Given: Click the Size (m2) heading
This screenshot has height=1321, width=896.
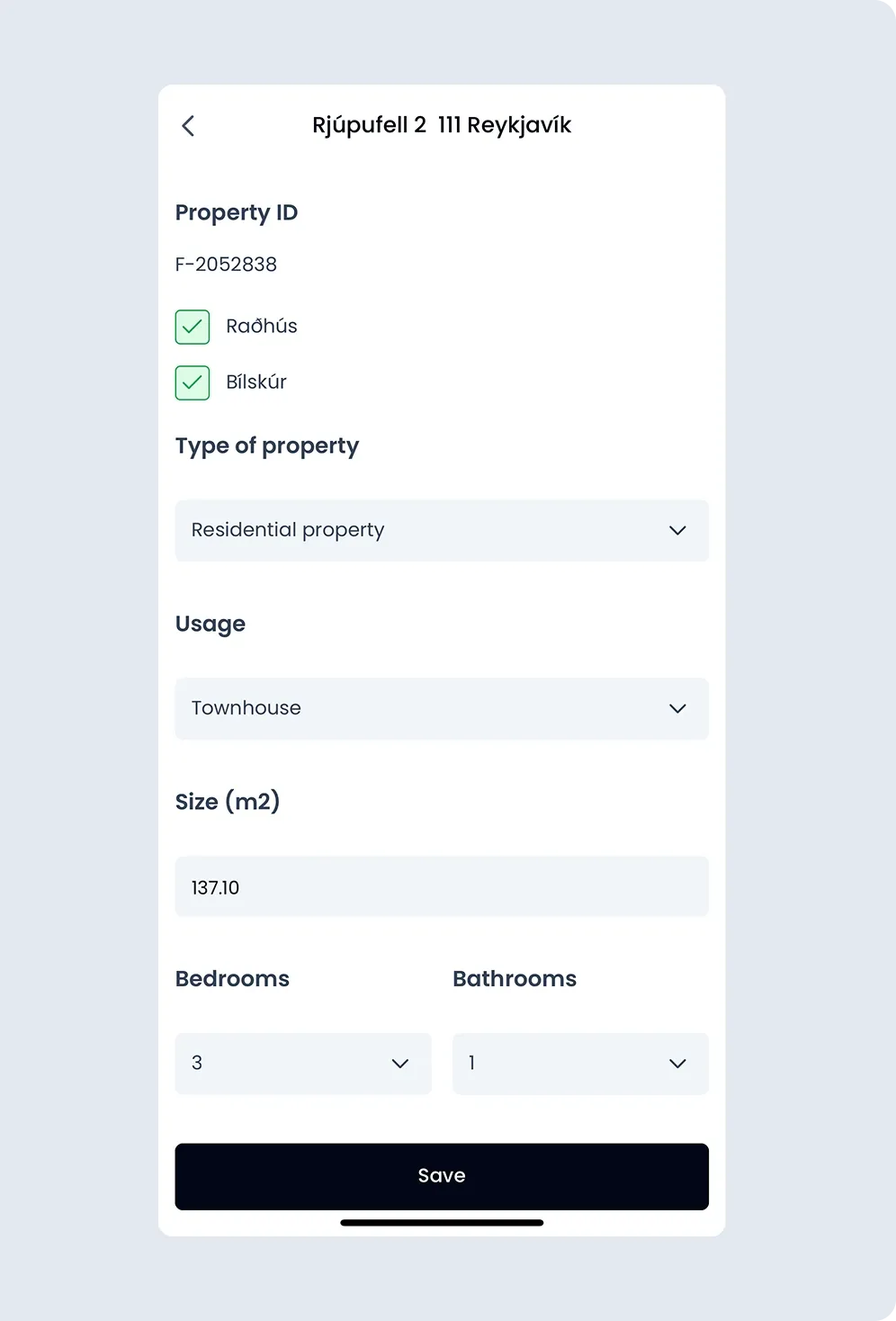Looking at the screenshot, I should [228, 802].
